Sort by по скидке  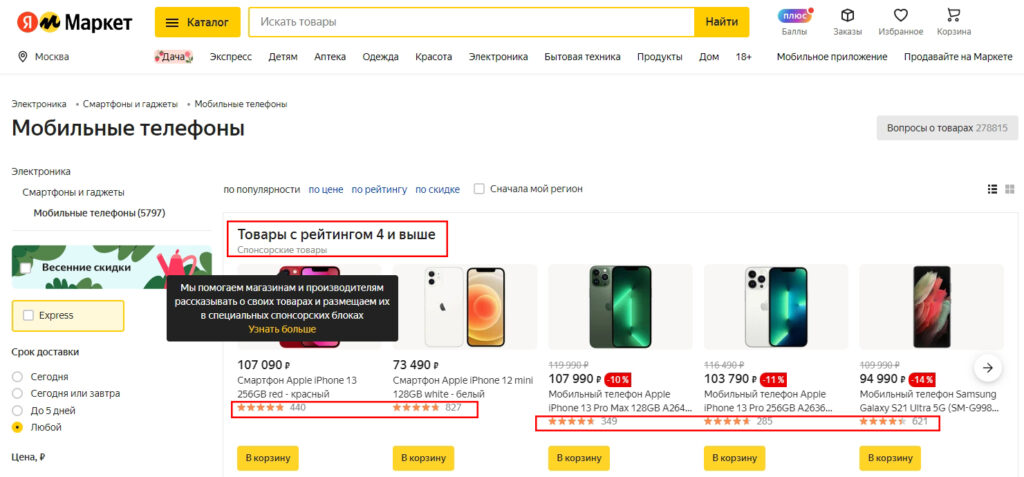point(438,189)
